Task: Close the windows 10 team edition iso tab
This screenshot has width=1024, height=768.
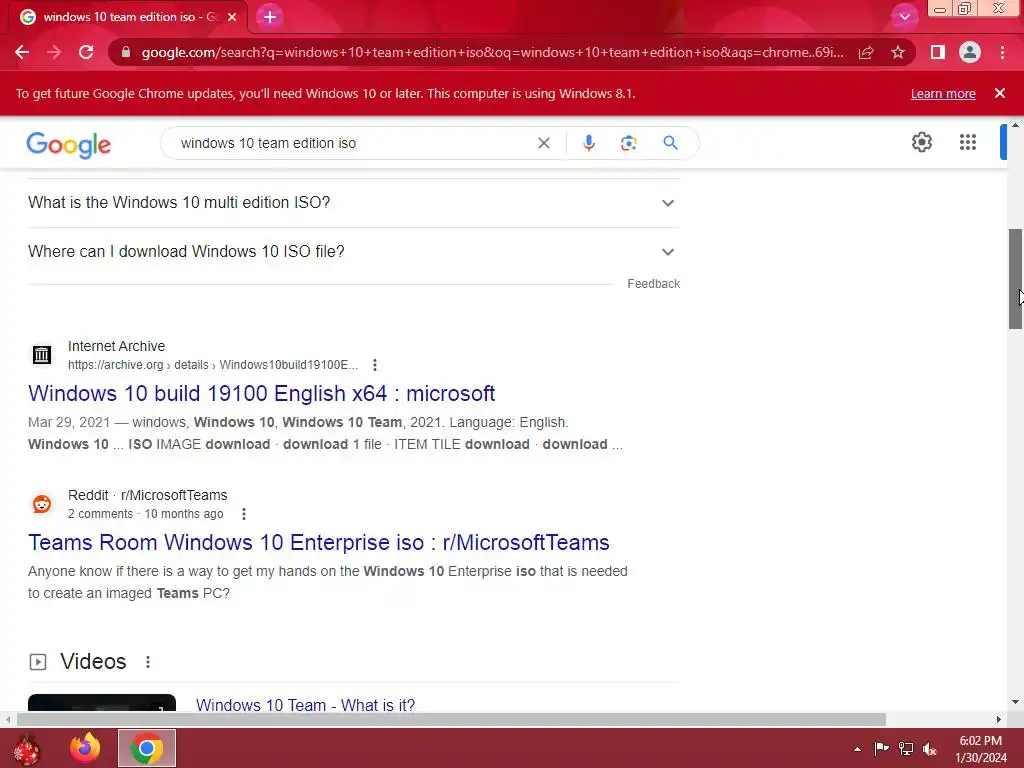Action: pyautogui.click(x=232, y=17)
